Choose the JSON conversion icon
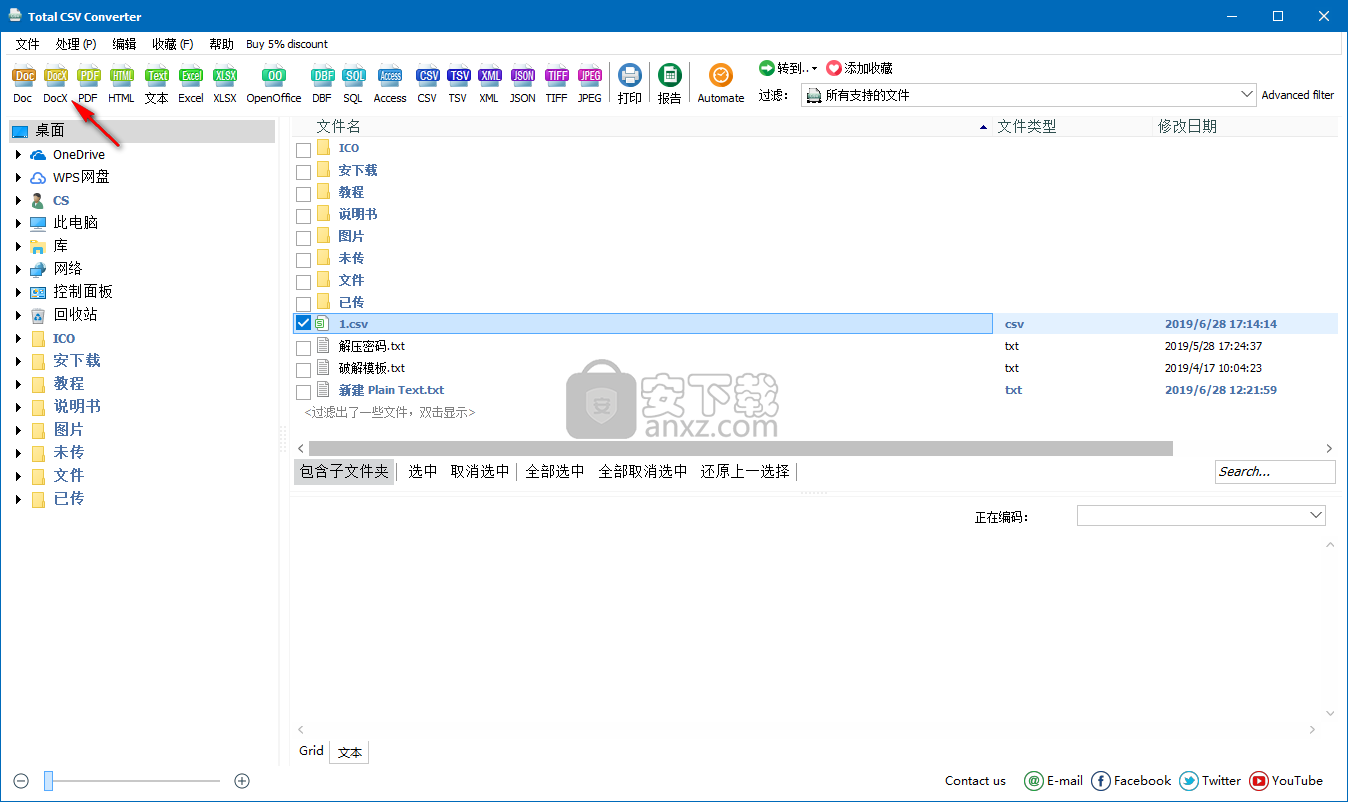1348x802 pixels. point(522,76)
